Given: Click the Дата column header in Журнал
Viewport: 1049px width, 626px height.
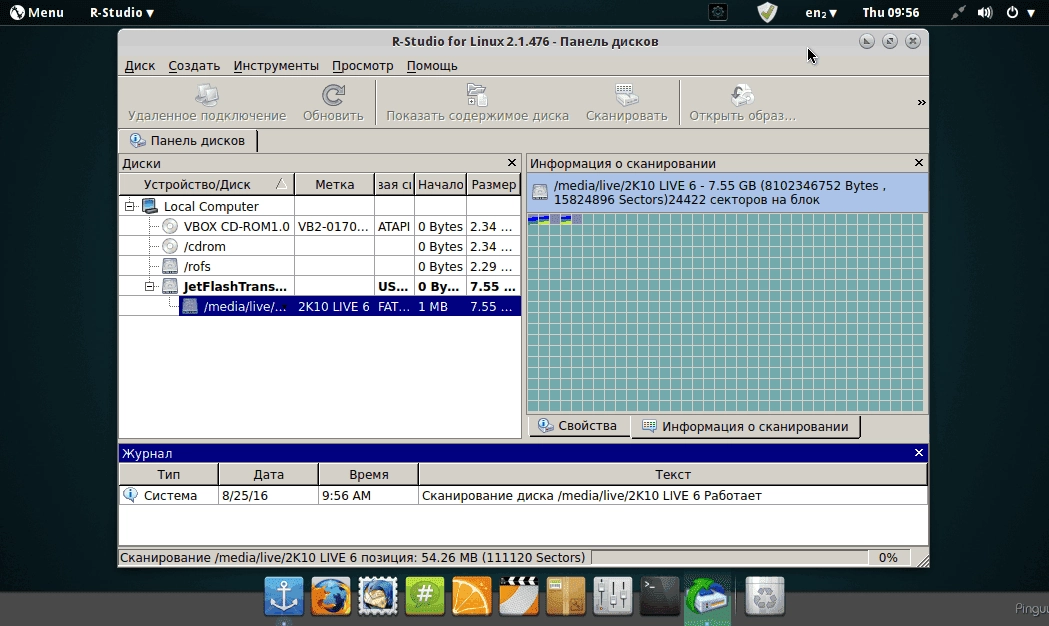Looking at the screenshot, I should coord(268,474).
